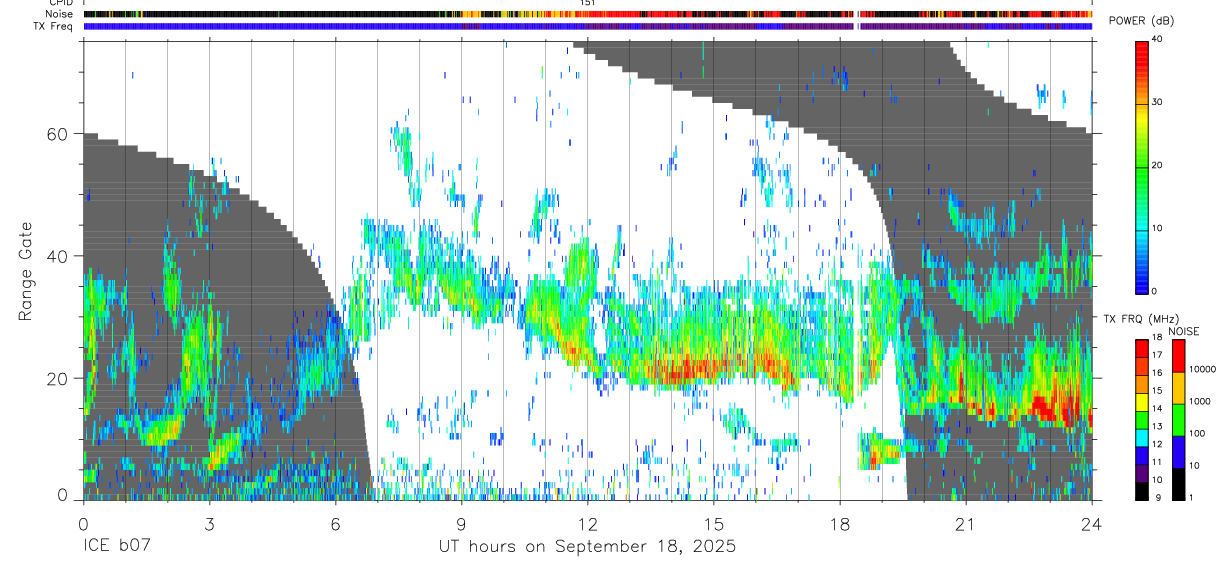Click the red swatch in the NOISE legend
Screen dimensions: 1228x567
pos(1177,356)
